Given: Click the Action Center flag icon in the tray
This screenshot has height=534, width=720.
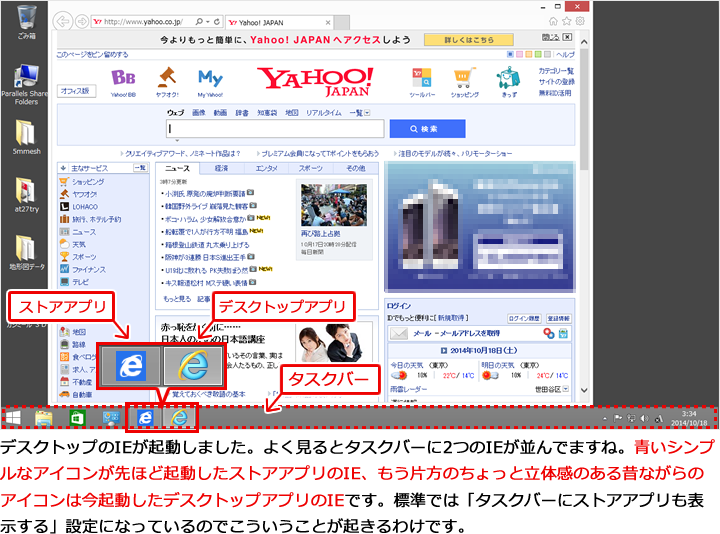Looking at the screenshot, I should tap(618, 418).
